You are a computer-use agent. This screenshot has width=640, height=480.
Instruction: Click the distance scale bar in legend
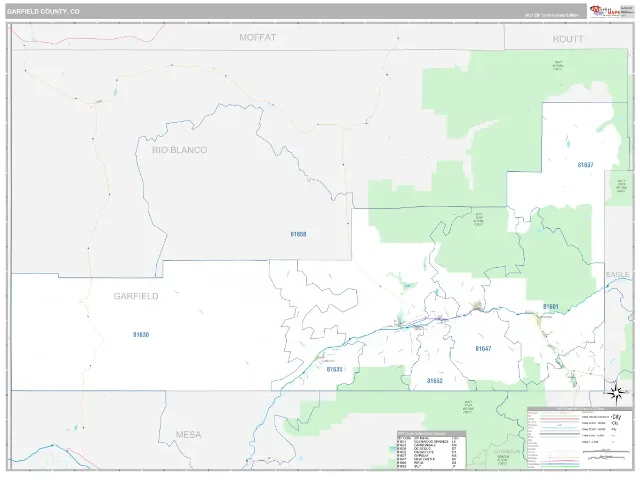[x=606, y=451]
